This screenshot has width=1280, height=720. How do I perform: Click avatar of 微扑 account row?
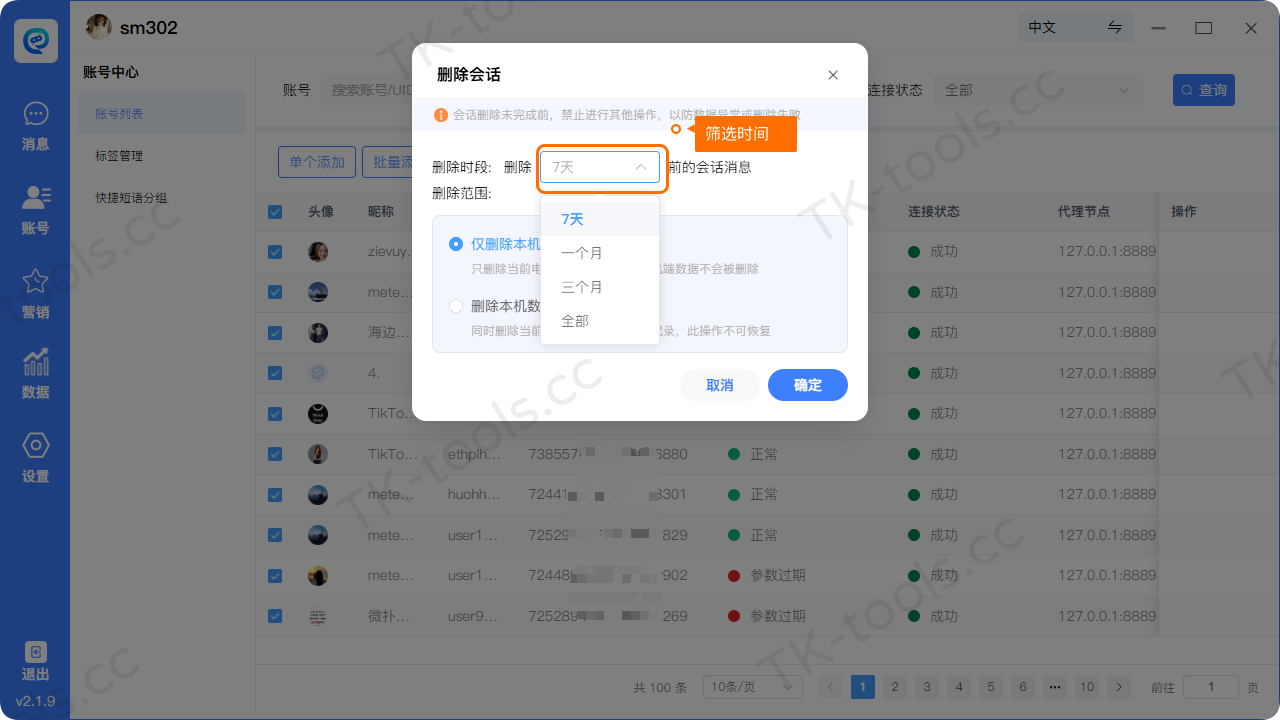(318, 616)
